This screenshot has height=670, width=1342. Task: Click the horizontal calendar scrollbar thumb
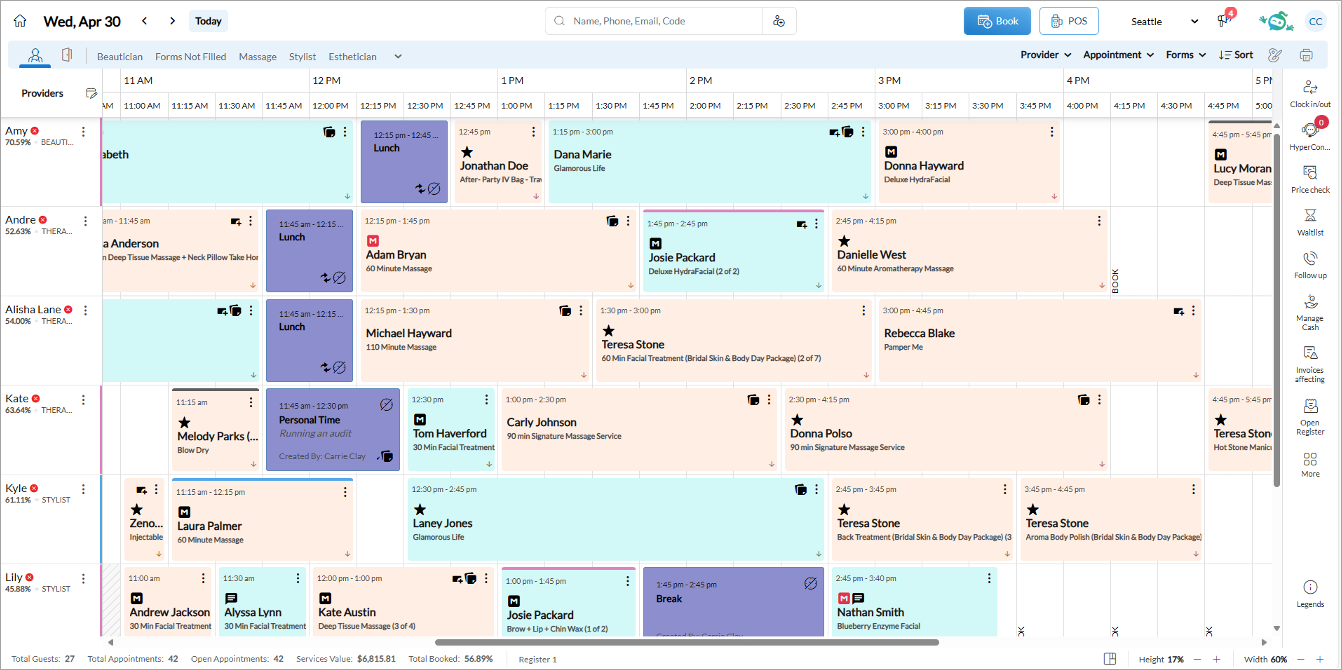point(686,642)
